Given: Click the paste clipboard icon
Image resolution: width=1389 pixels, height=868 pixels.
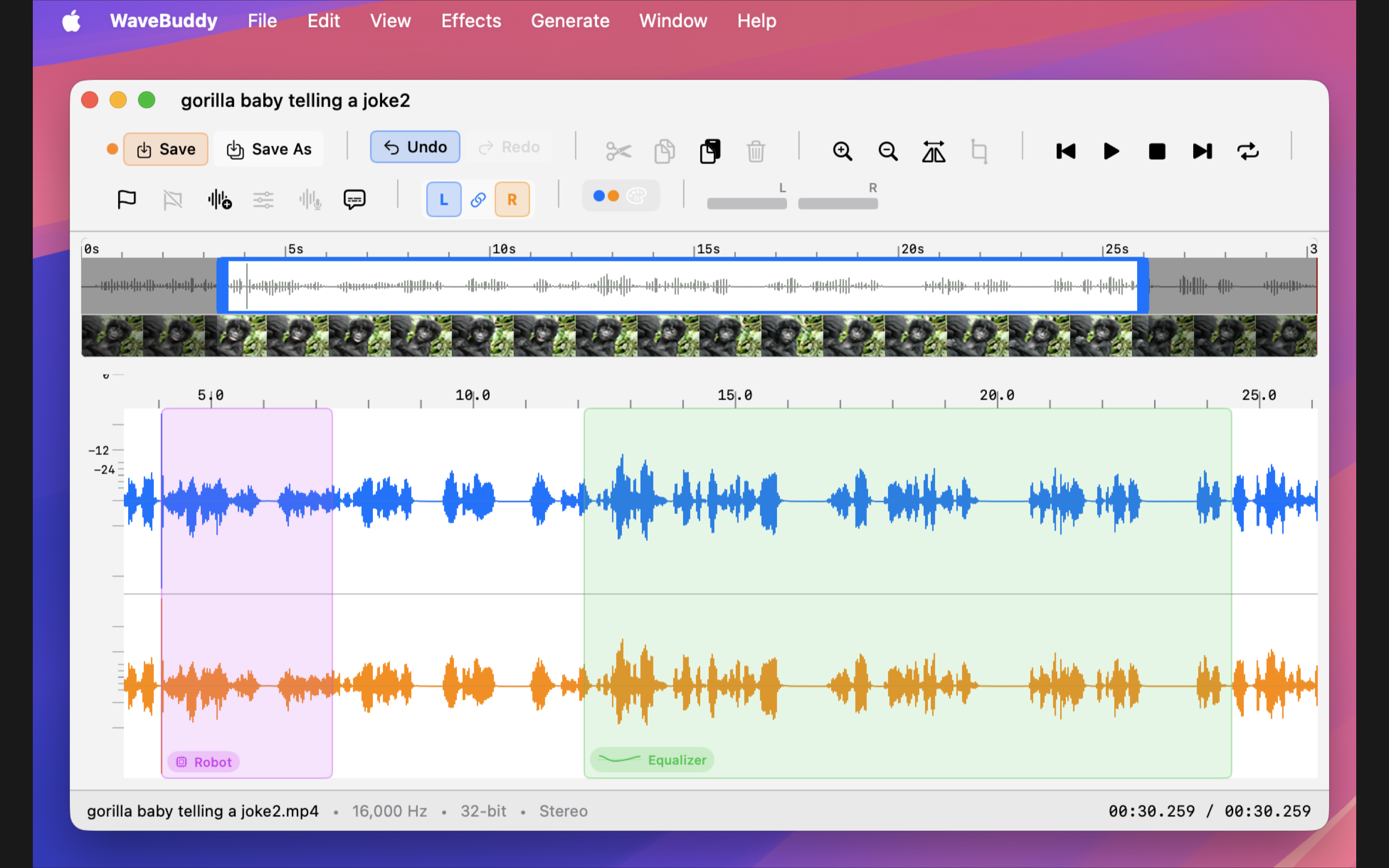Looking at the screenshot, I should coord(710,151).
